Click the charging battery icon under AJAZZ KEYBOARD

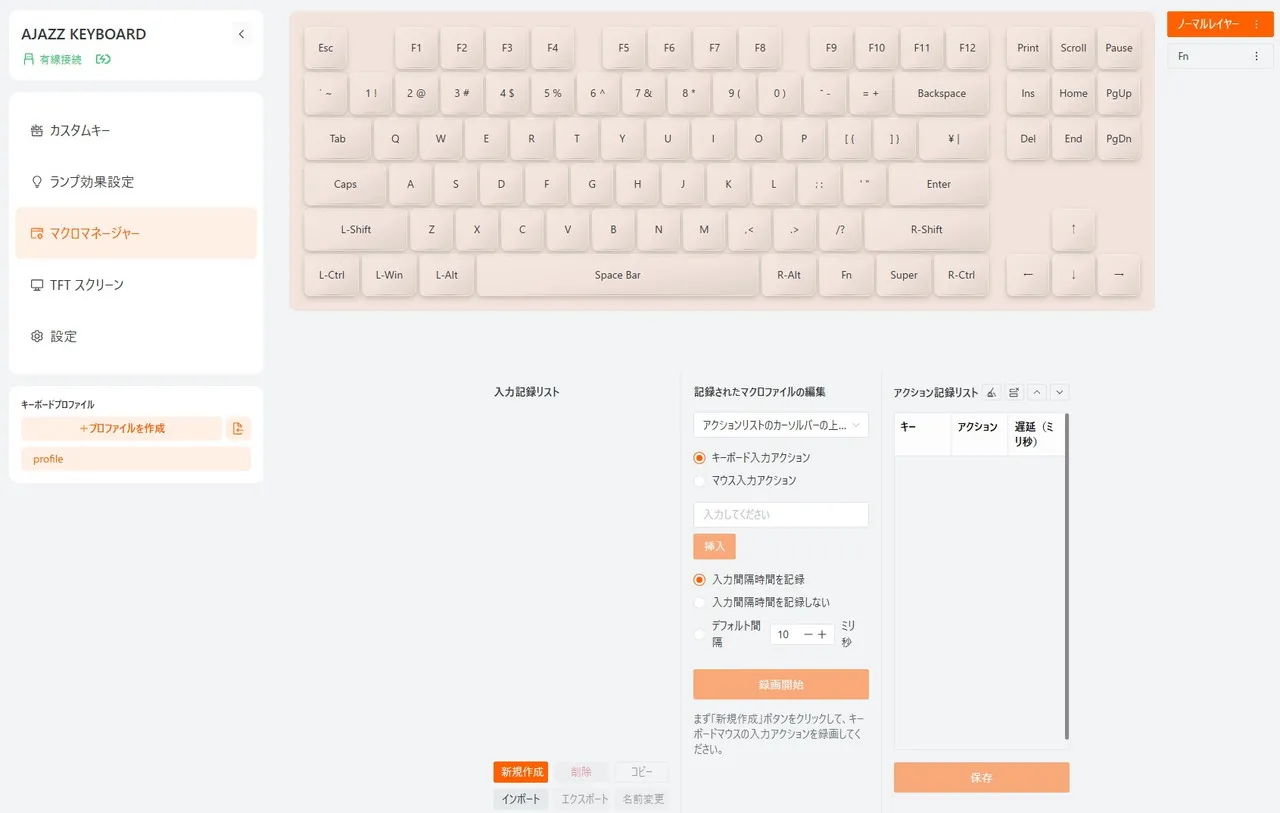click(x=103, y=59)
